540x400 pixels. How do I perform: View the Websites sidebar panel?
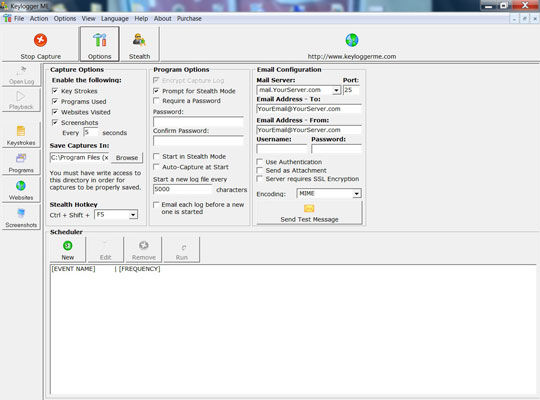tap(21, 190)
